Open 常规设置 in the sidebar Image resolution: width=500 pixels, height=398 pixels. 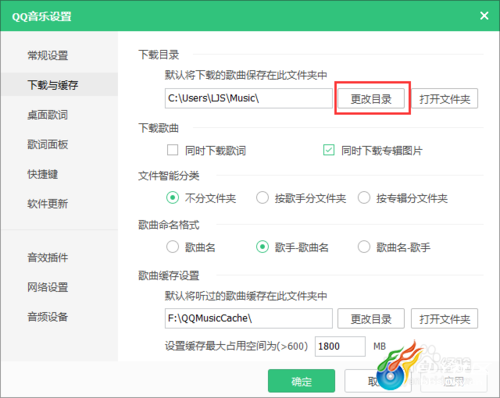pyautogui.click(x=48, y=55)
